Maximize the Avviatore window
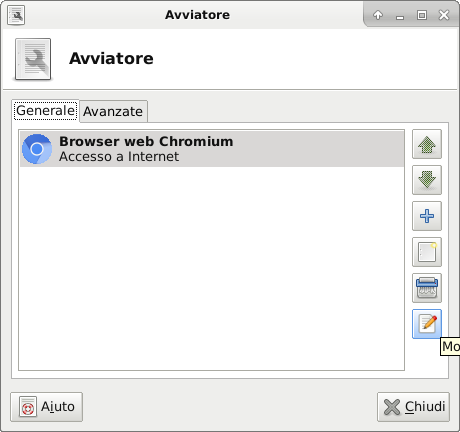The image size is (460, 432). [422, 15]
